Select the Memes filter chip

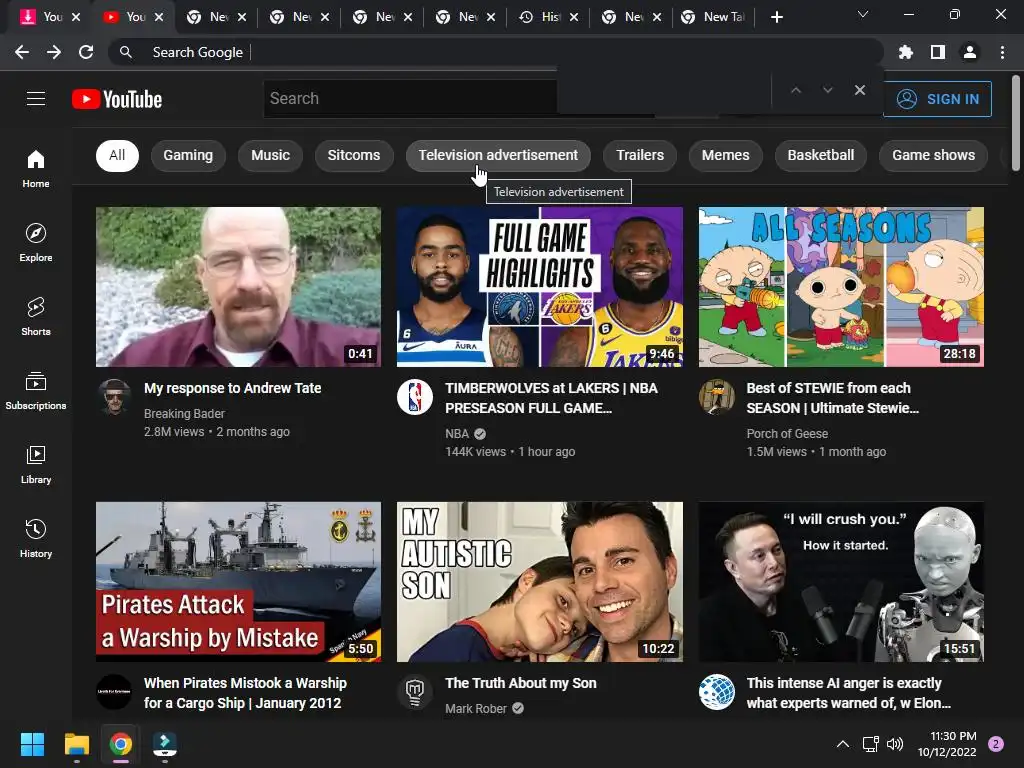tap(726, 155)
